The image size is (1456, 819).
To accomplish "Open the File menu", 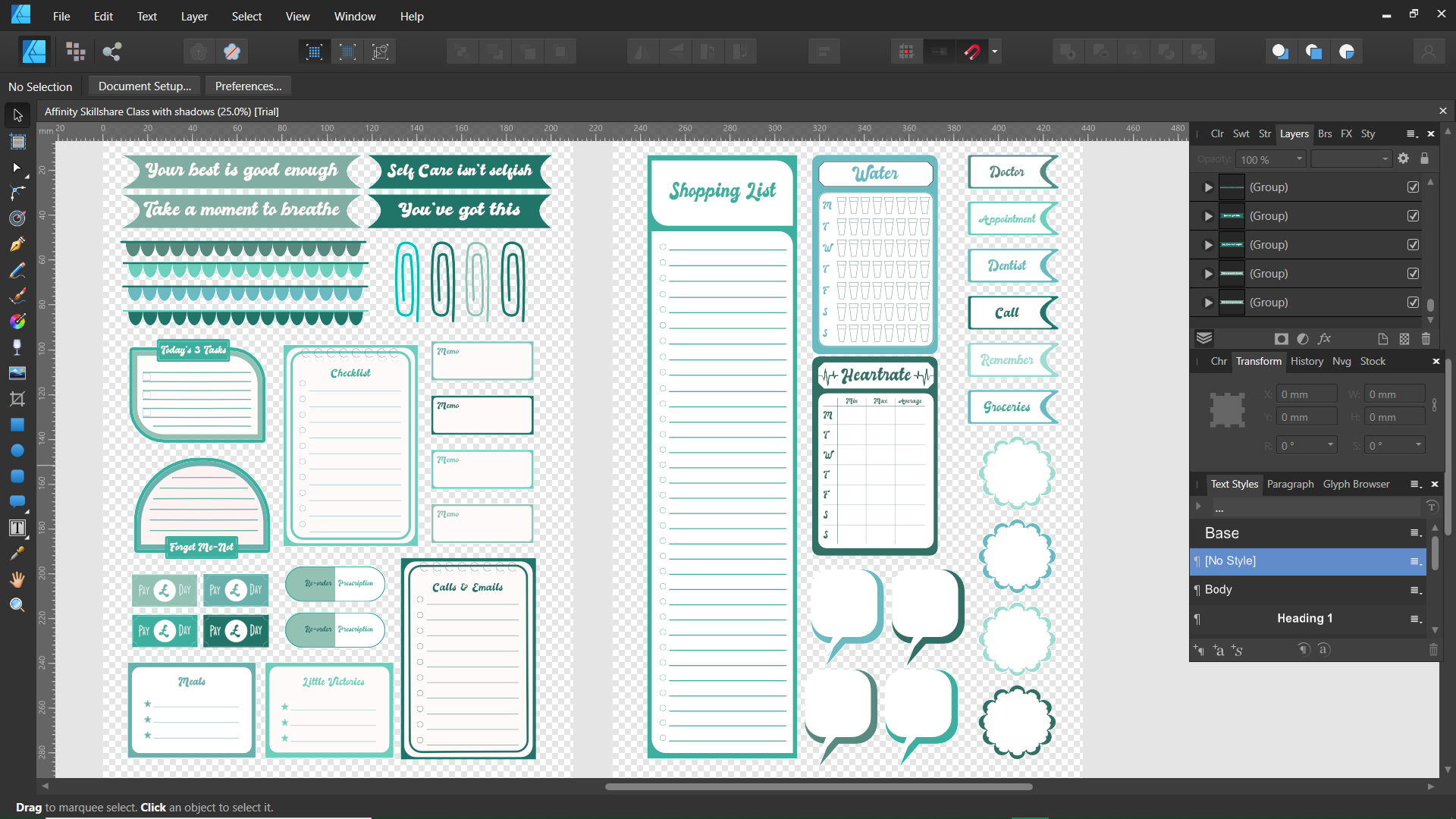I will click(61, 16).
